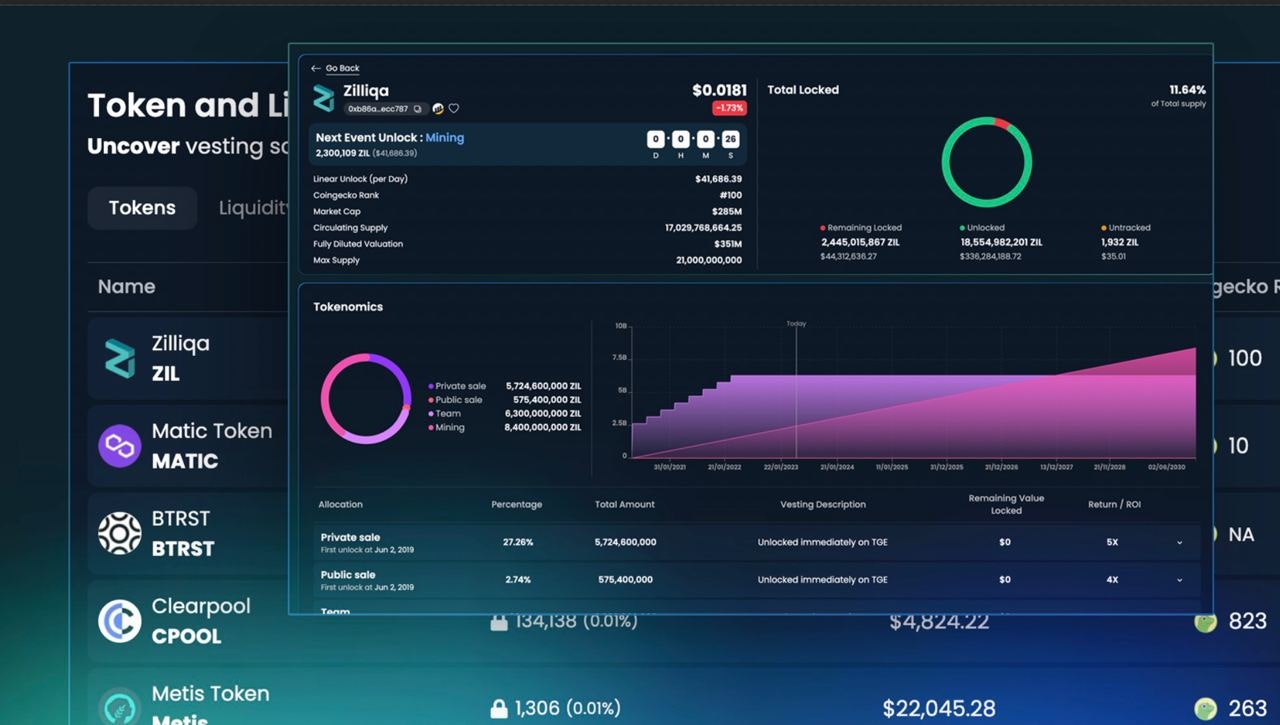The image size is (1280, 725).
Task: Click the Go Back arrow icon
Action: pyautogui.click(x=316, y=69)
